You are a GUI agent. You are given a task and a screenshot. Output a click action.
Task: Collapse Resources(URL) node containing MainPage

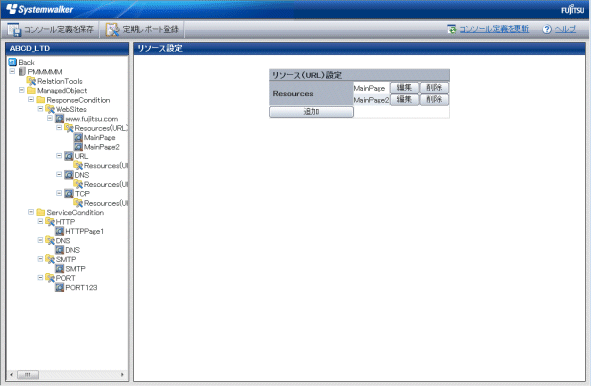tap(59, 128)
